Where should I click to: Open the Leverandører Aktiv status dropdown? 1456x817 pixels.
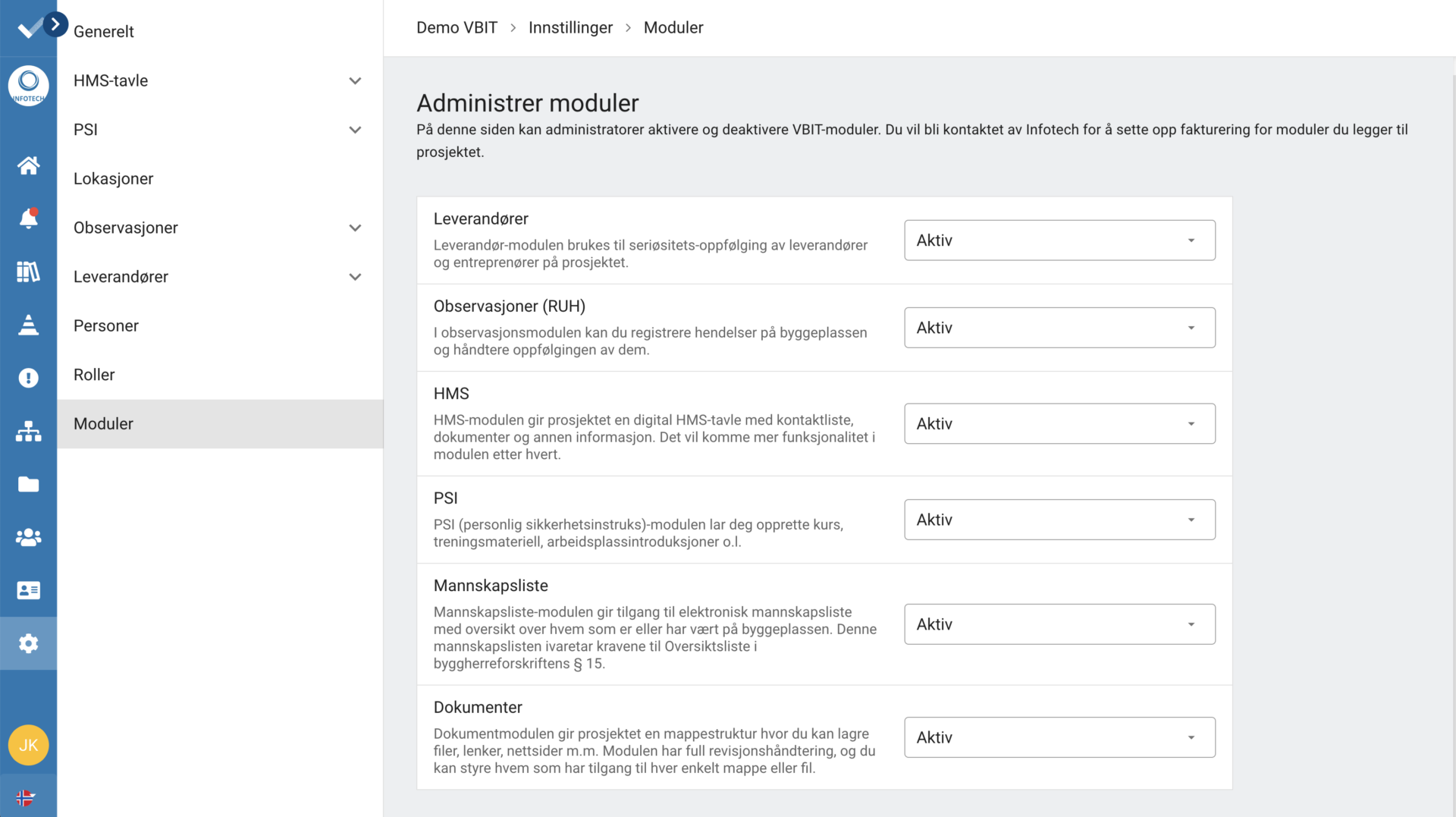point(1059,240)
